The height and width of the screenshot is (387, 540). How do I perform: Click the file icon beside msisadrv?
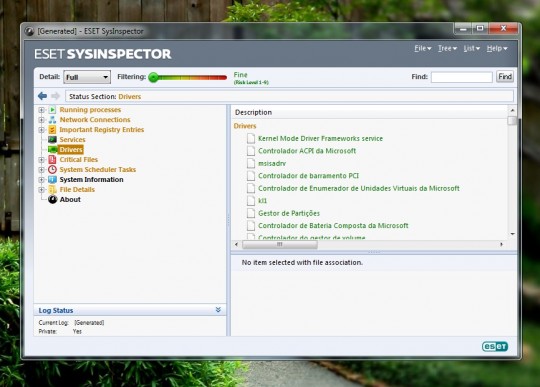click(251, 163)
